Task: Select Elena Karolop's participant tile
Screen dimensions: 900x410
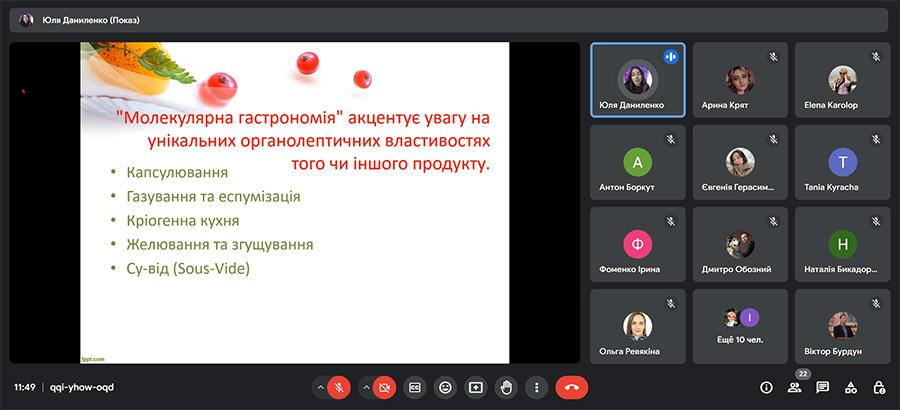Action: (843, 80)
